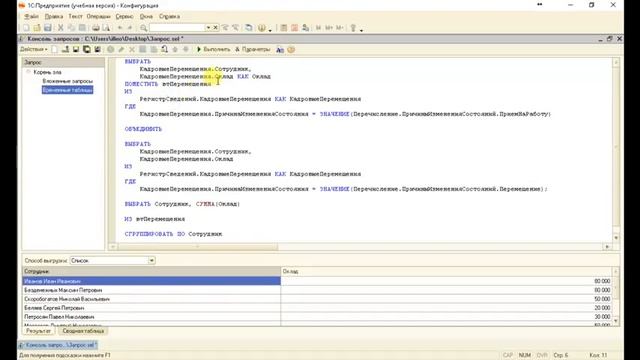Viewport: 640px width, 360px height.
Task: Click the move down arrow in console toolbar
Action: point(186,49)
